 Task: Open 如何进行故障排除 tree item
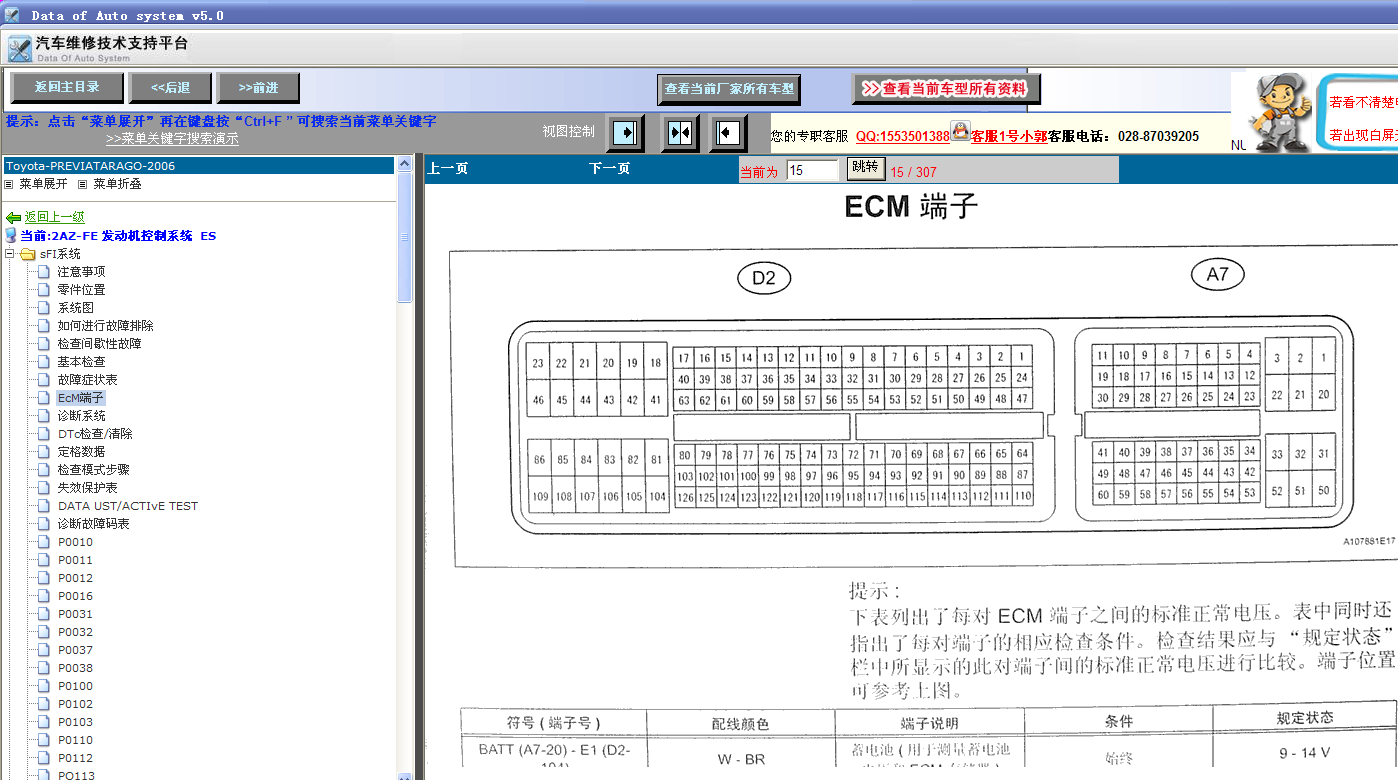pyautogui.click(x=105, y=326)
